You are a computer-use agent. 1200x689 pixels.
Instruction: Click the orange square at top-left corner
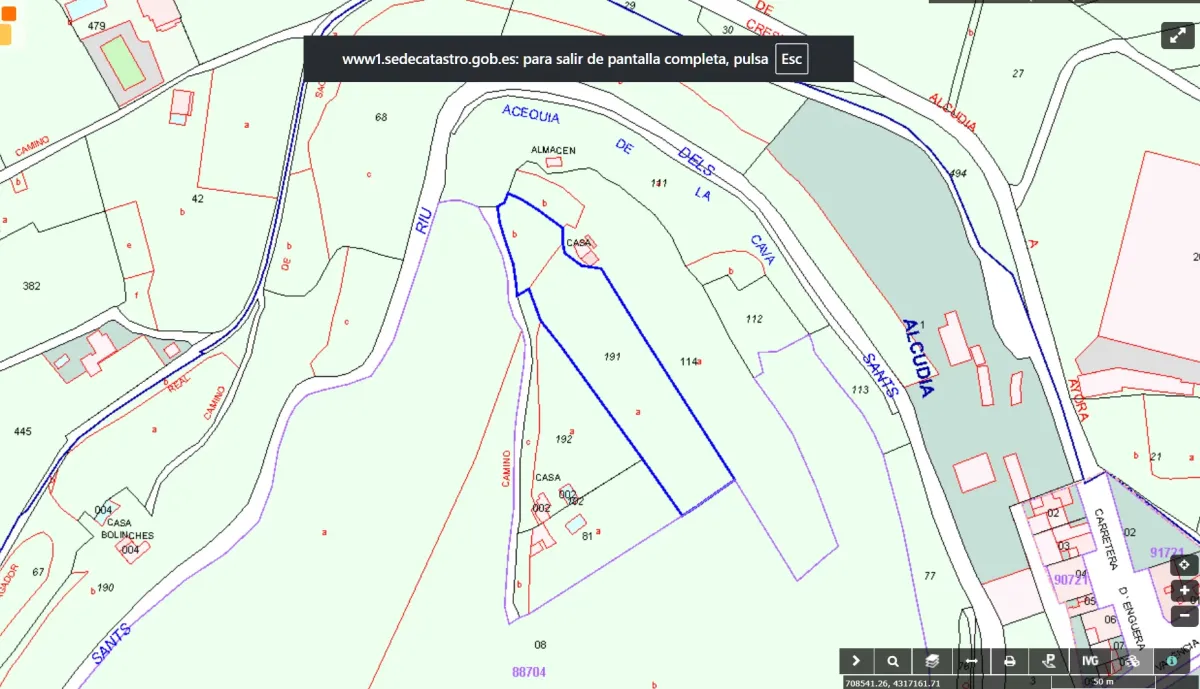click(9, 13)
